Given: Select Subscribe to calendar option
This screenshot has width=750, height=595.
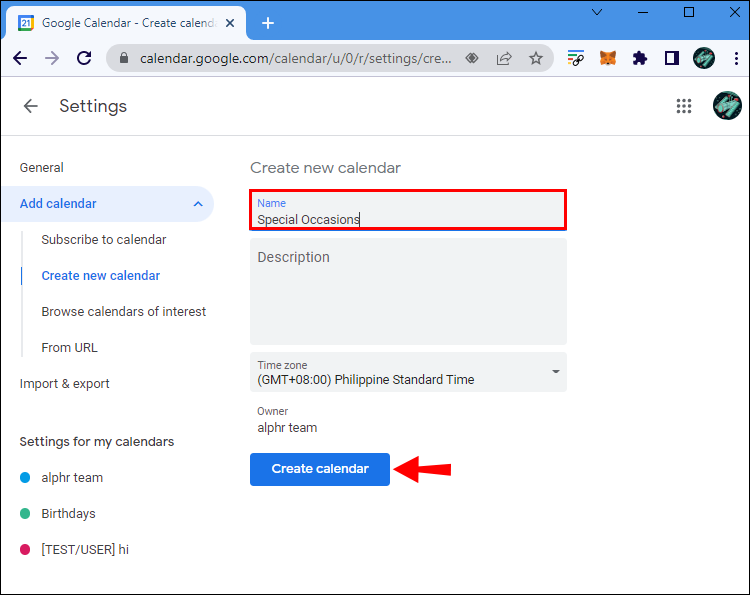Looking at the screenshot, I should pos(104,240).
